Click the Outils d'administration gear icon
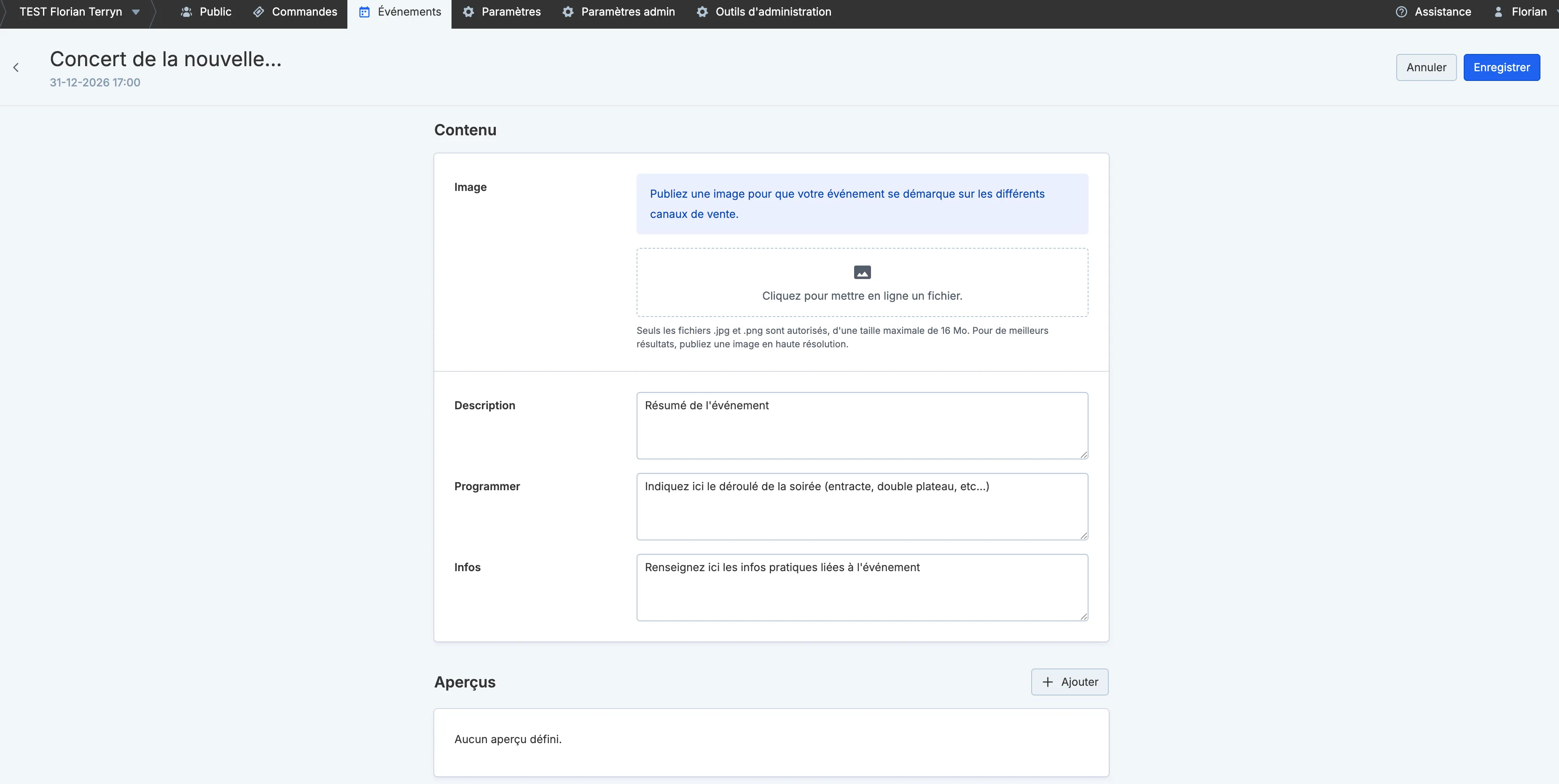This screenshot has width=1559, height=784. pos(702,11)
